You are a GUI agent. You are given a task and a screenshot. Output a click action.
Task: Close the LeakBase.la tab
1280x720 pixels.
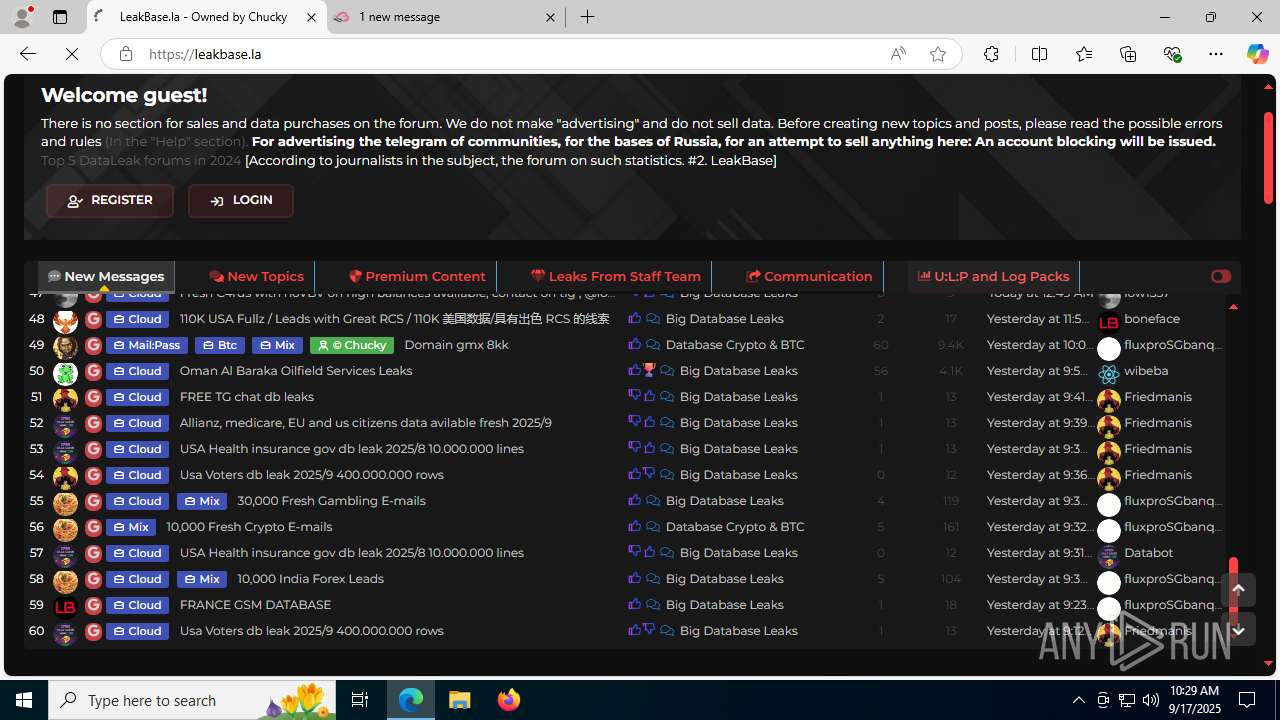tap(311, 17)
